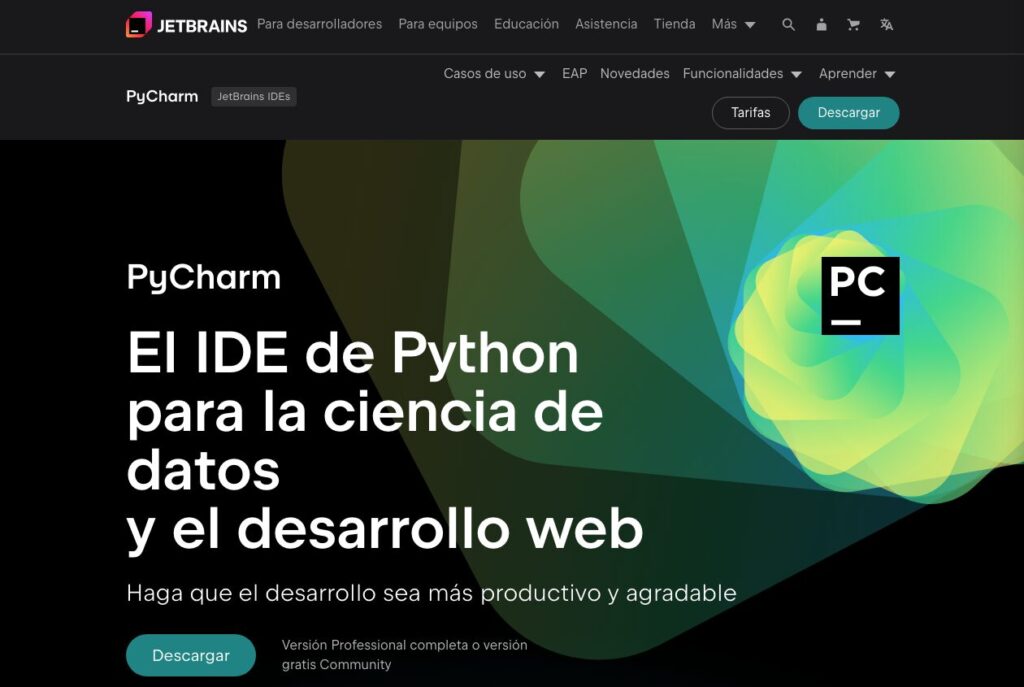Open the Novedades page link
The height and width of the screenshot is (687, 1024).
click(x=635, y=74)
